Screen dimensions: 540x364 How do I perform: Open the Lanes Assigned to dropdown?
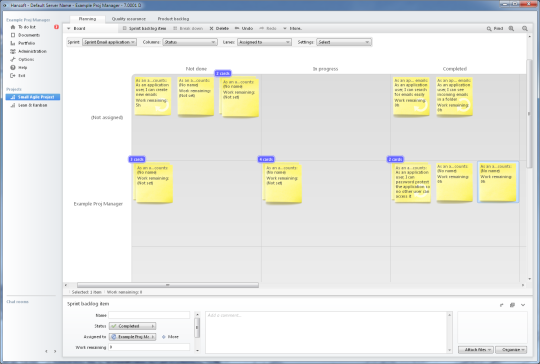(264, 42)
